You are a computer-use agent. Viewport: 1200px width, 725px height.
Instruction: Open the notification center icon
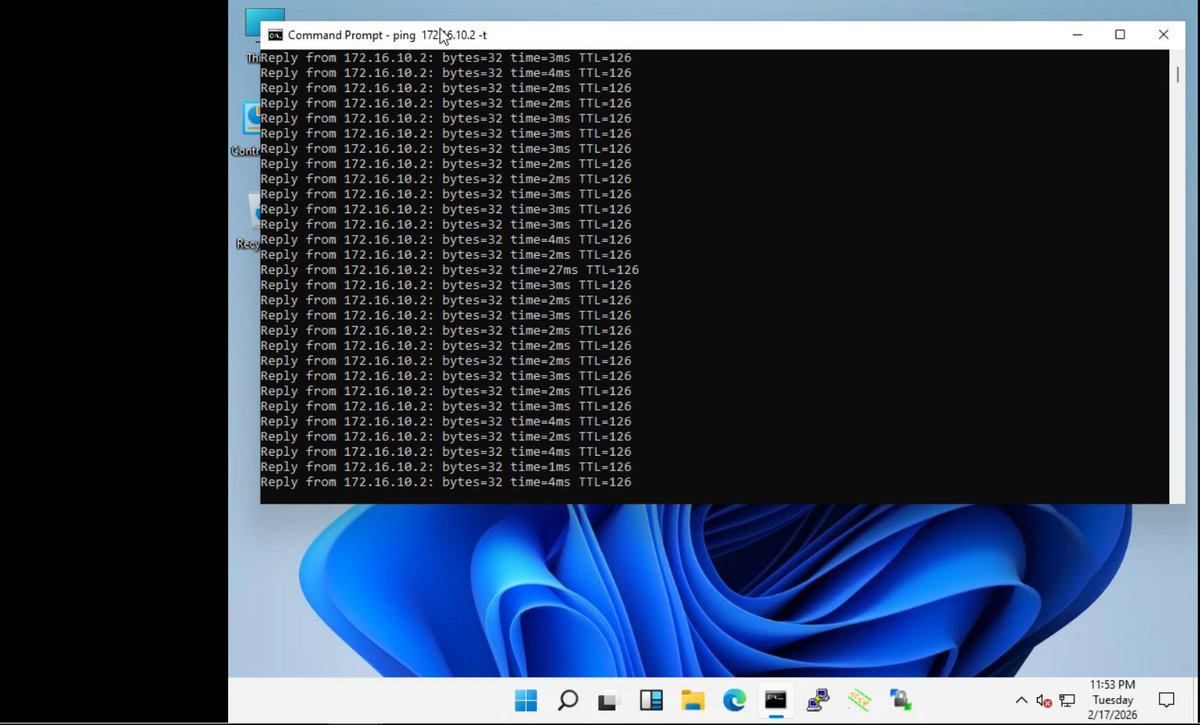1166,700
